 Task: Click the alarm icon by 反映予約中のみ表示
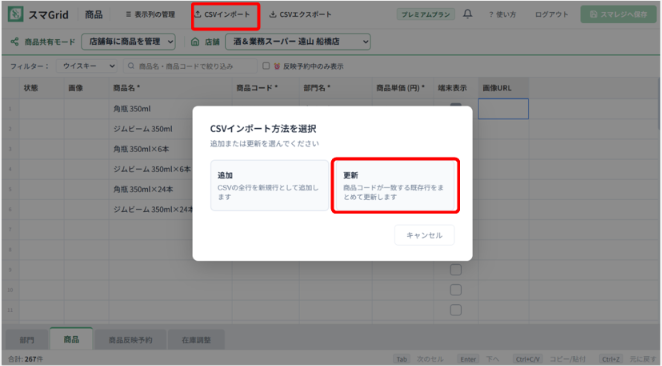[277, 66]
